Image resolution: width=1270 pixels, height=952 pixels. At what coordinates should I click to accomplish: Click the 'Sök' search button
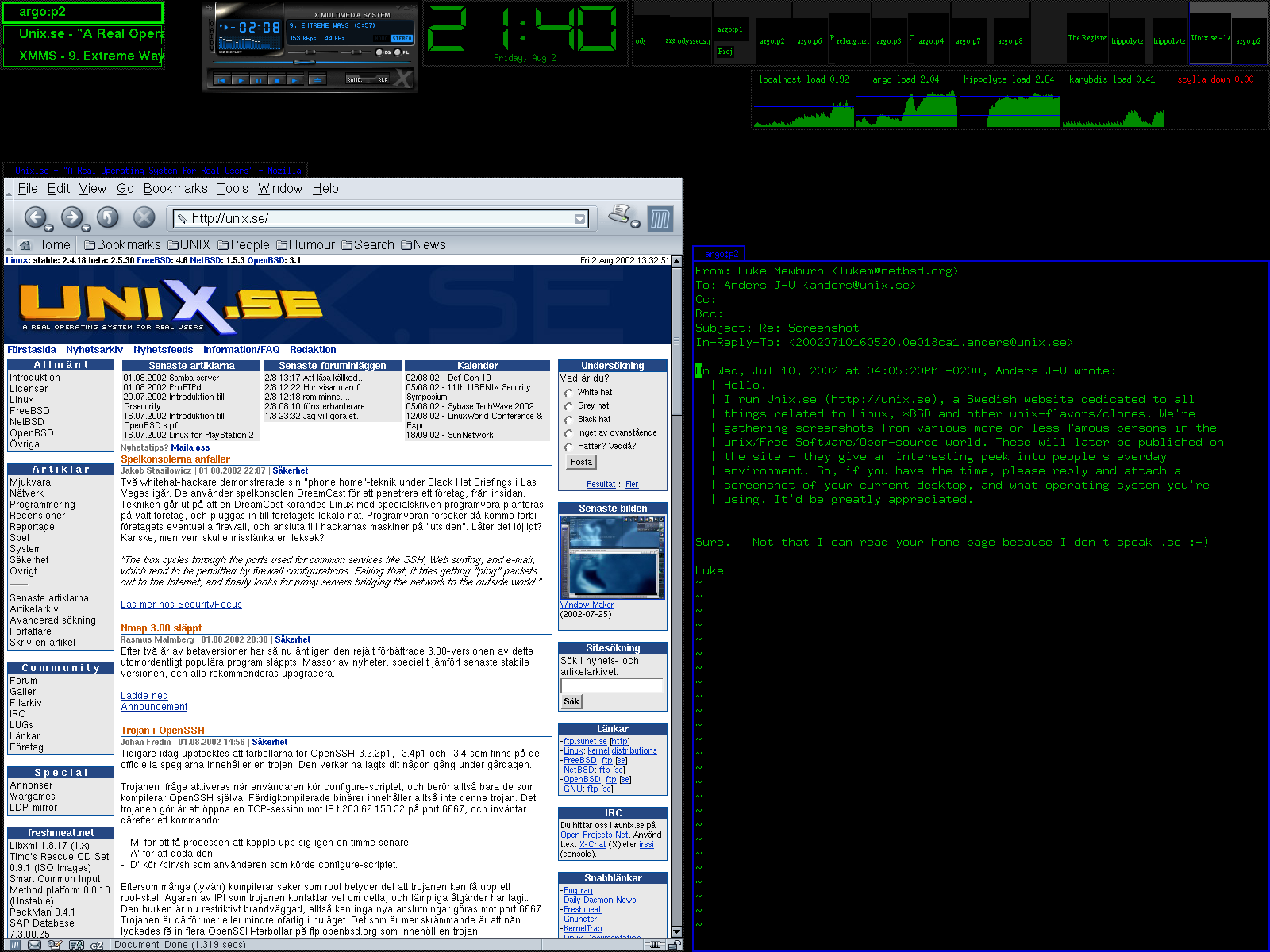(571, 701)
